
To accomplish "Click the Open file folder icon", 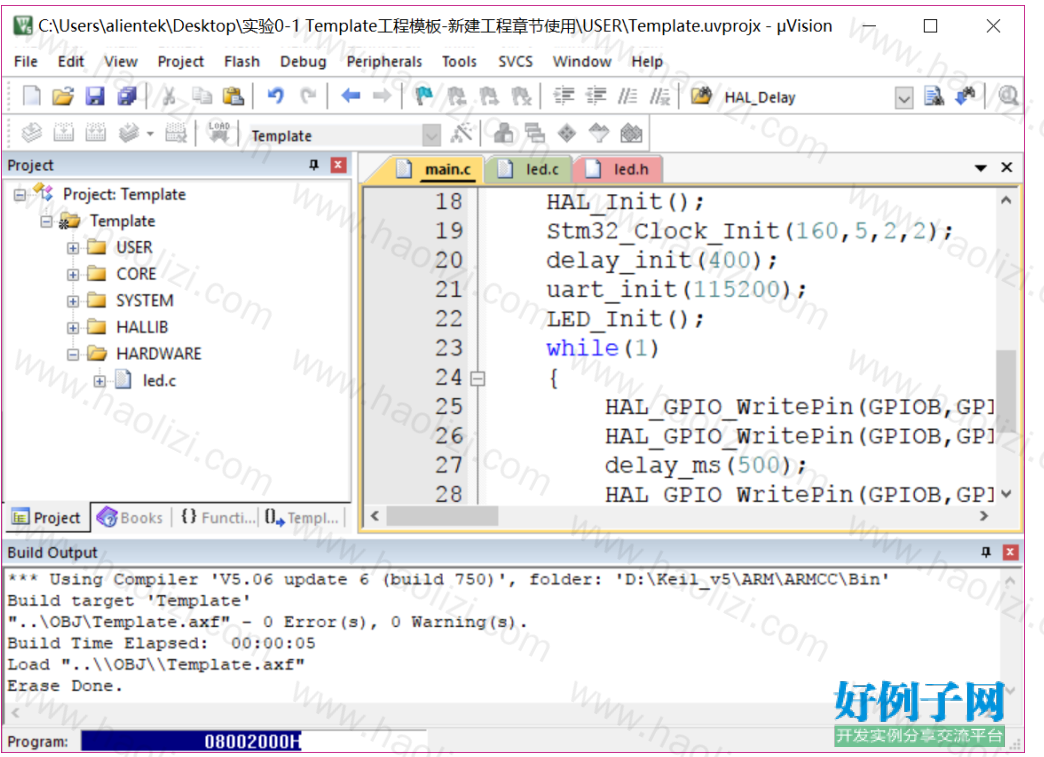I will [63, 96].
